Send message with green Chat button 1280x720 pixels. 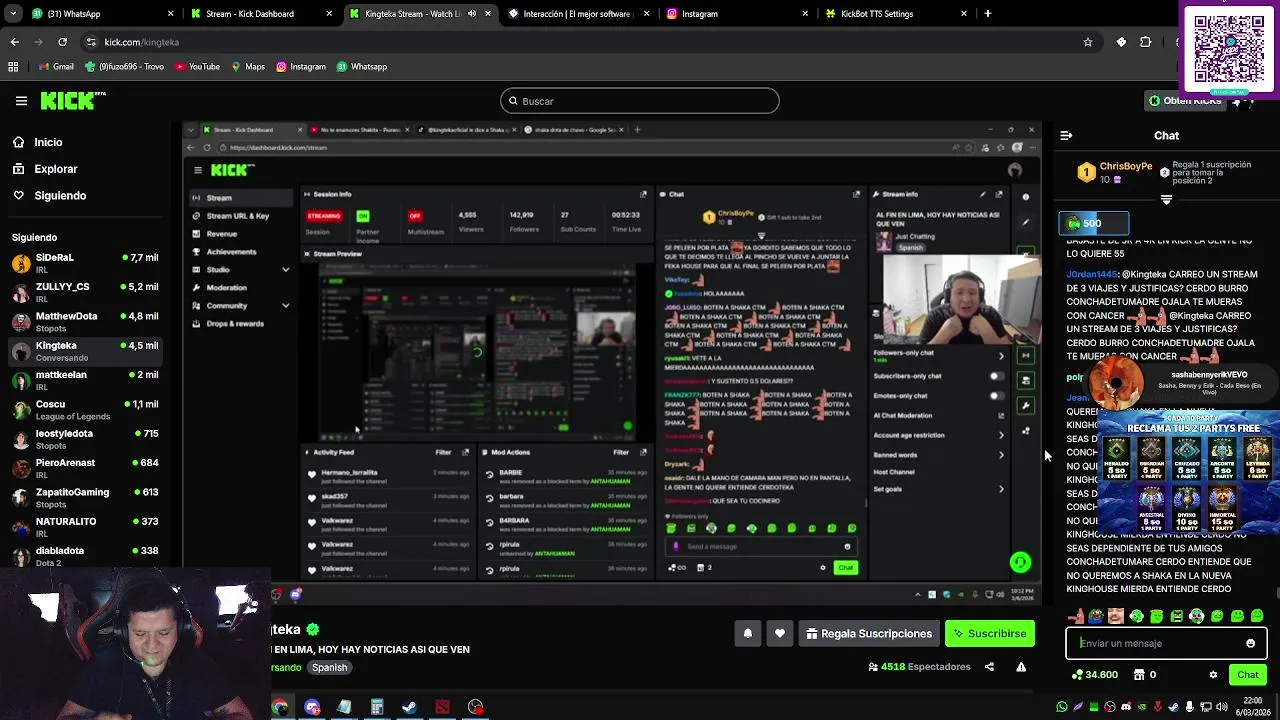[1247, 674]
